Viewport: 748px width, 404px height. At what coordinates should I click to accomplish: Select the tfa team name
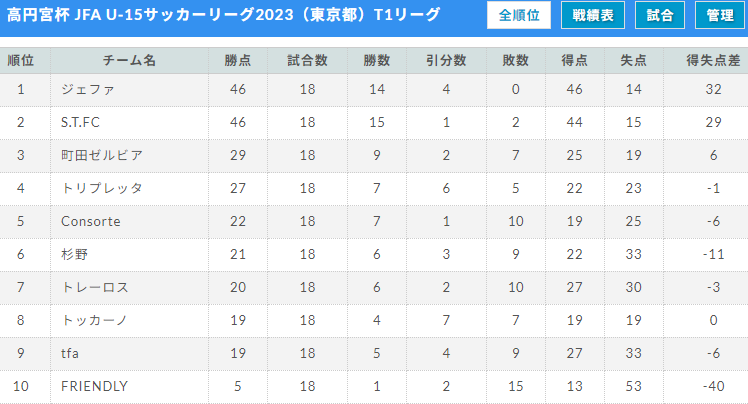(70, 353)
